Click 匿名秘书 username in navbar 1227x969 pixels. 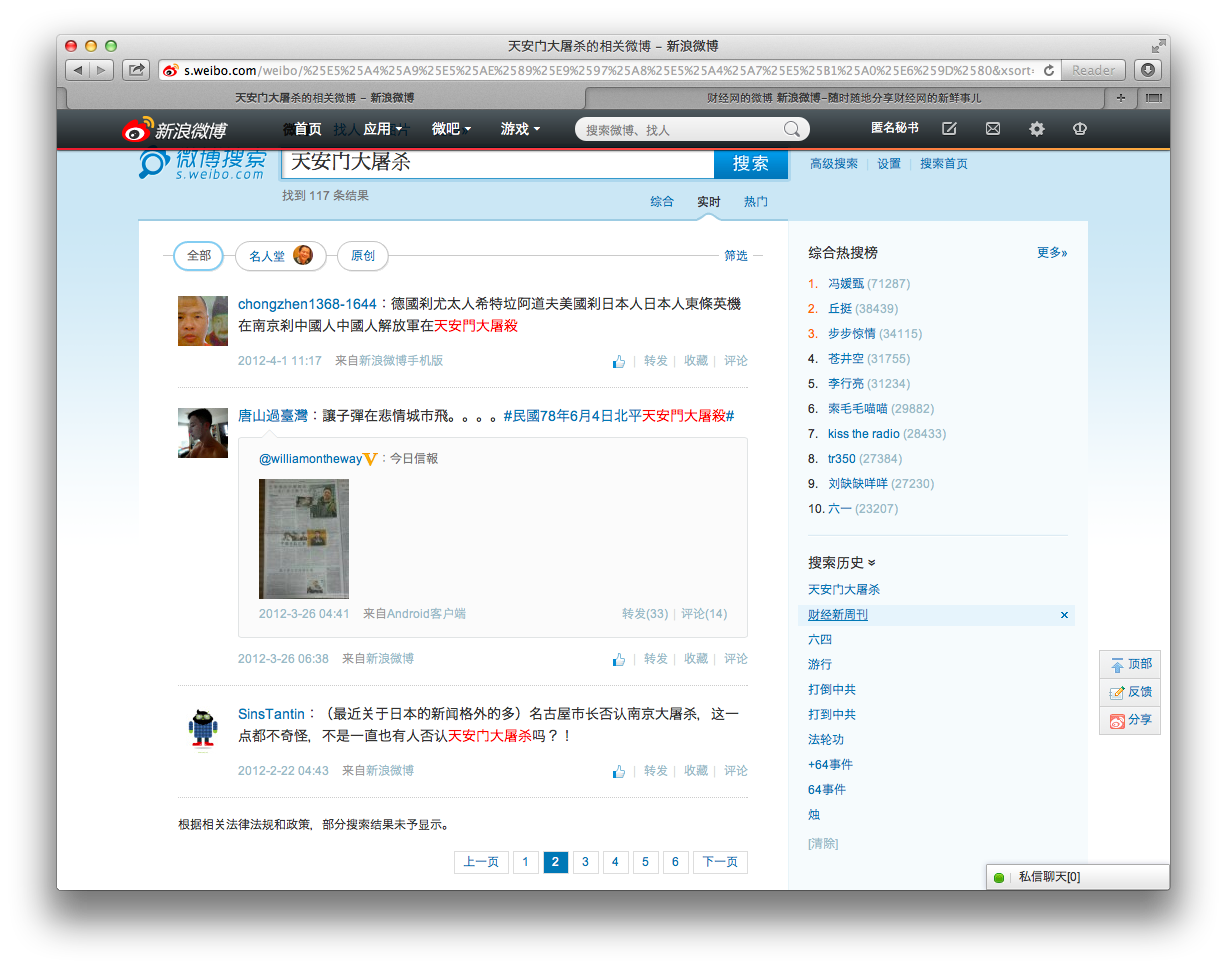point(895,129)
